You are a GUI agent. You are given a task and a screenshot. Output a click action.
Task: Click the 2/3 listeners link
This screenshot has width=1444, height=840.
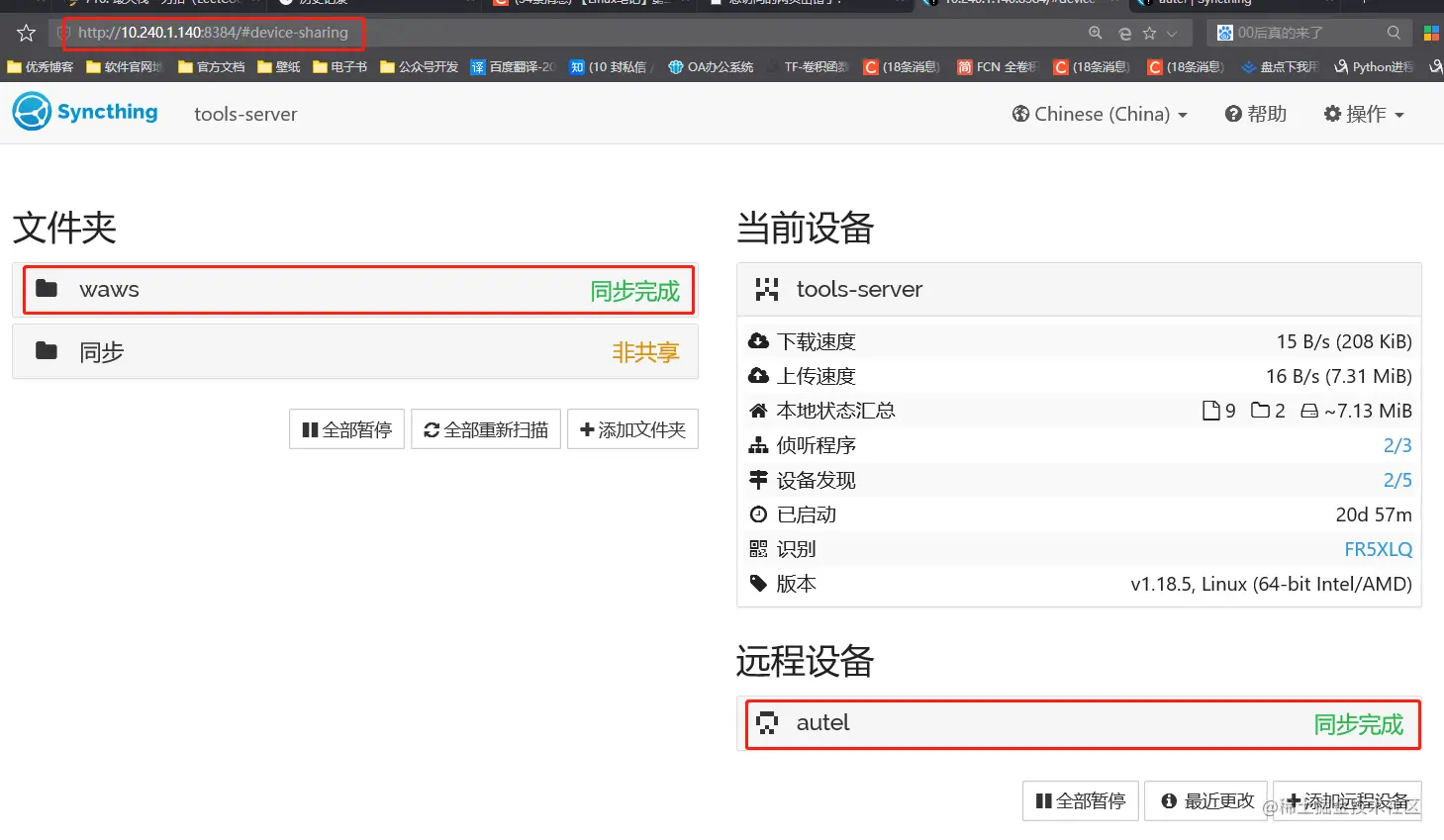tap(1397, 445)
